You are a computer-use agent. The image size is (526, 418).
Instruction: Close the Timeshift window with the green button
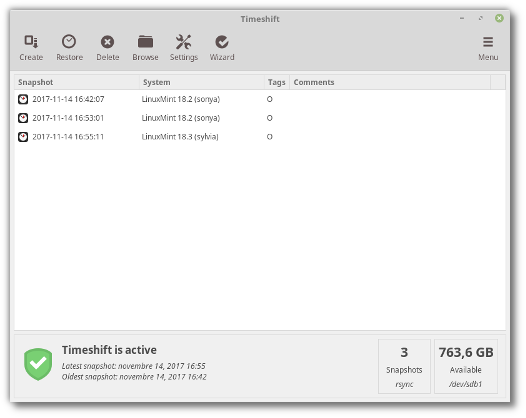pyautogui.click(x=499, y=18)
